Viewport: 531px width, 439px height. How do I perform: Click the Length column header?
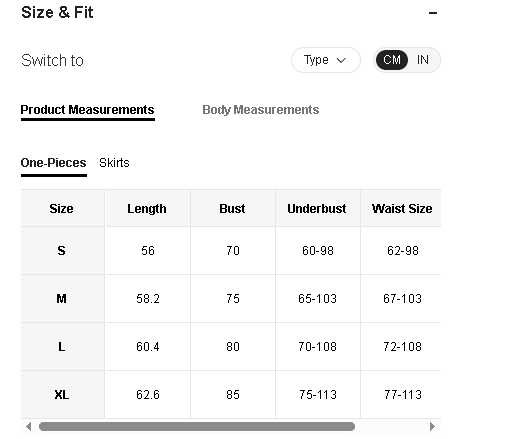(x=147, y=208)
